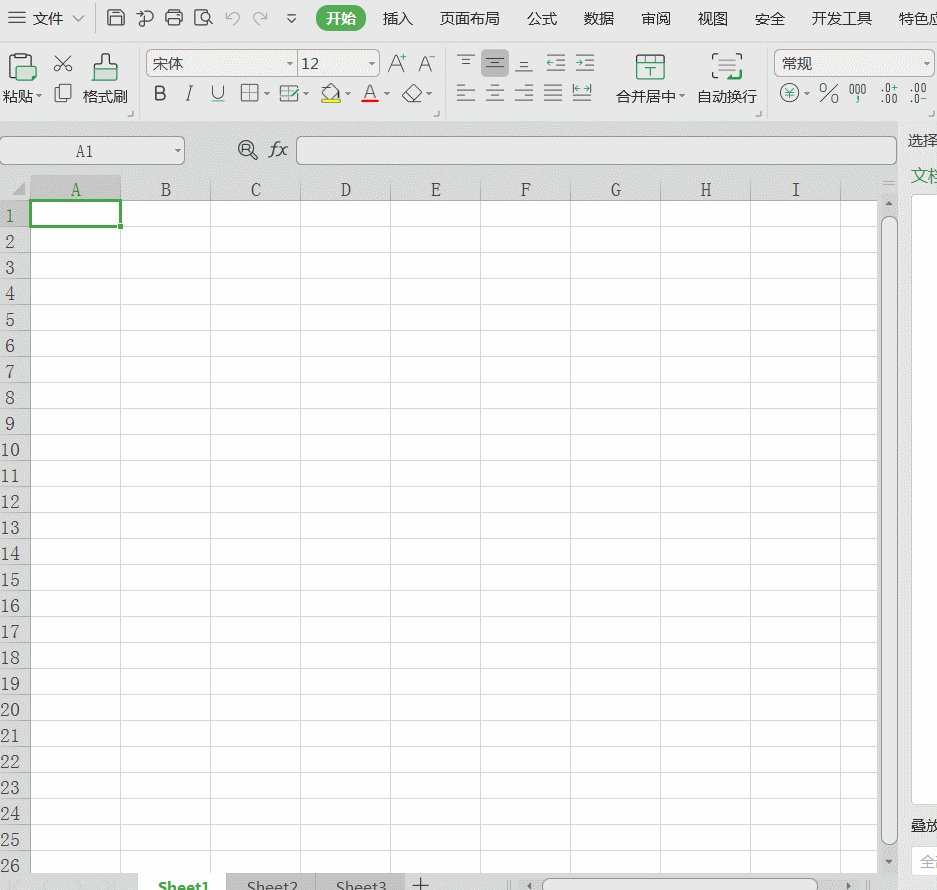
Task: Click the Paste clipboard icon
Action: coord(22,66)
